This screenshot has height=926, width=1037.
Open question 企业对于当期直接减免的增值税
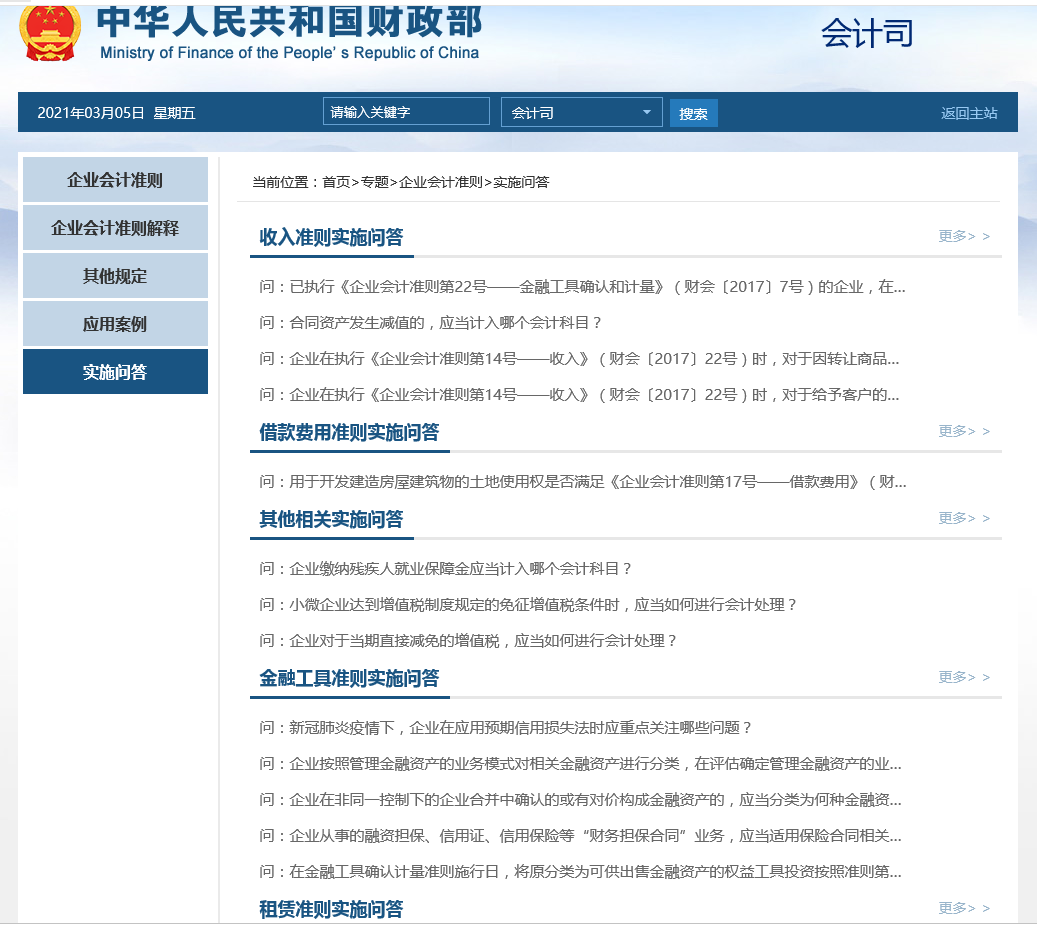tap(468, 641)
